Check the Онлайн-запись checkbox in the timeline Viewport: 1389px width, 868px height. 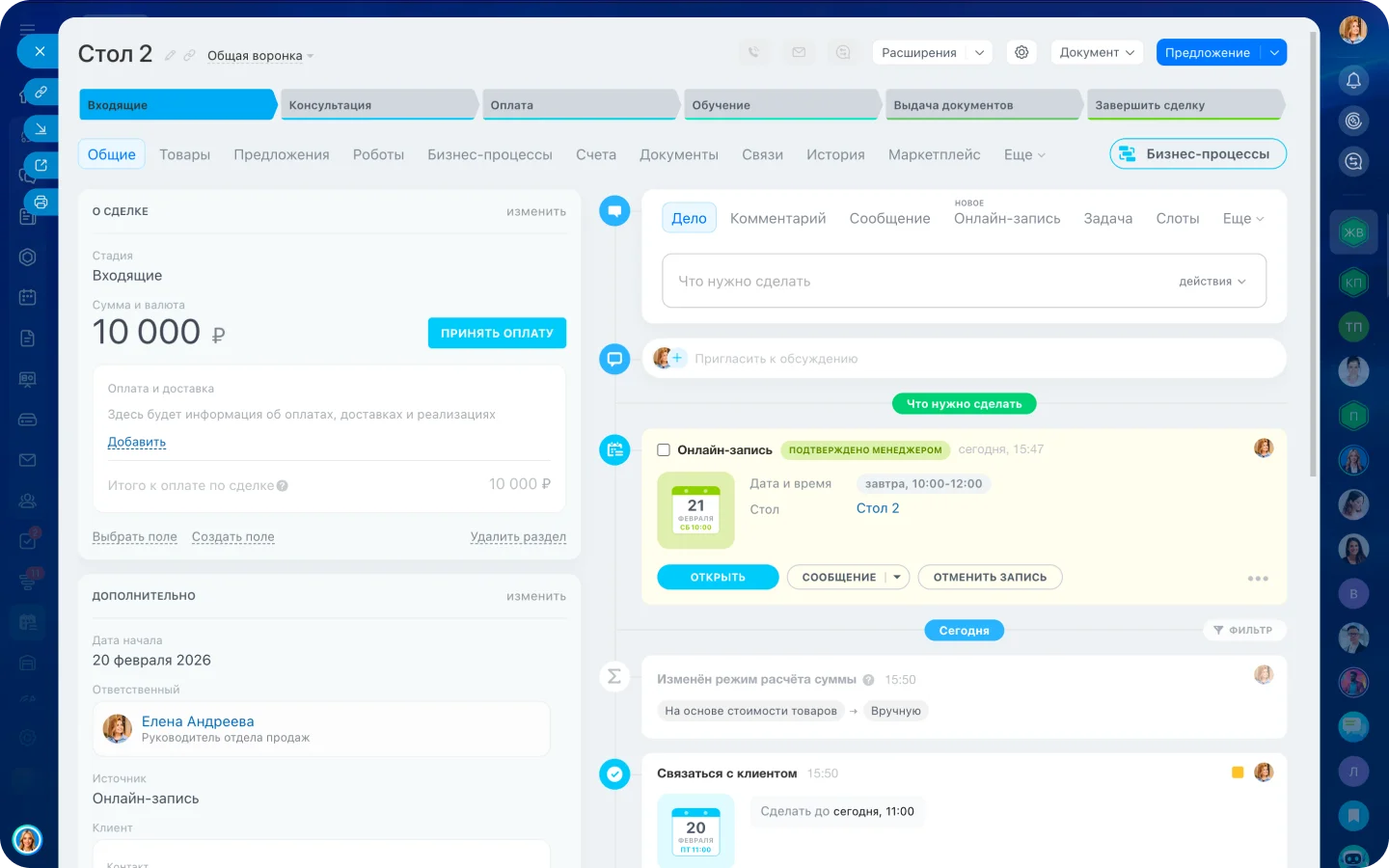click(x=663, y=448)
